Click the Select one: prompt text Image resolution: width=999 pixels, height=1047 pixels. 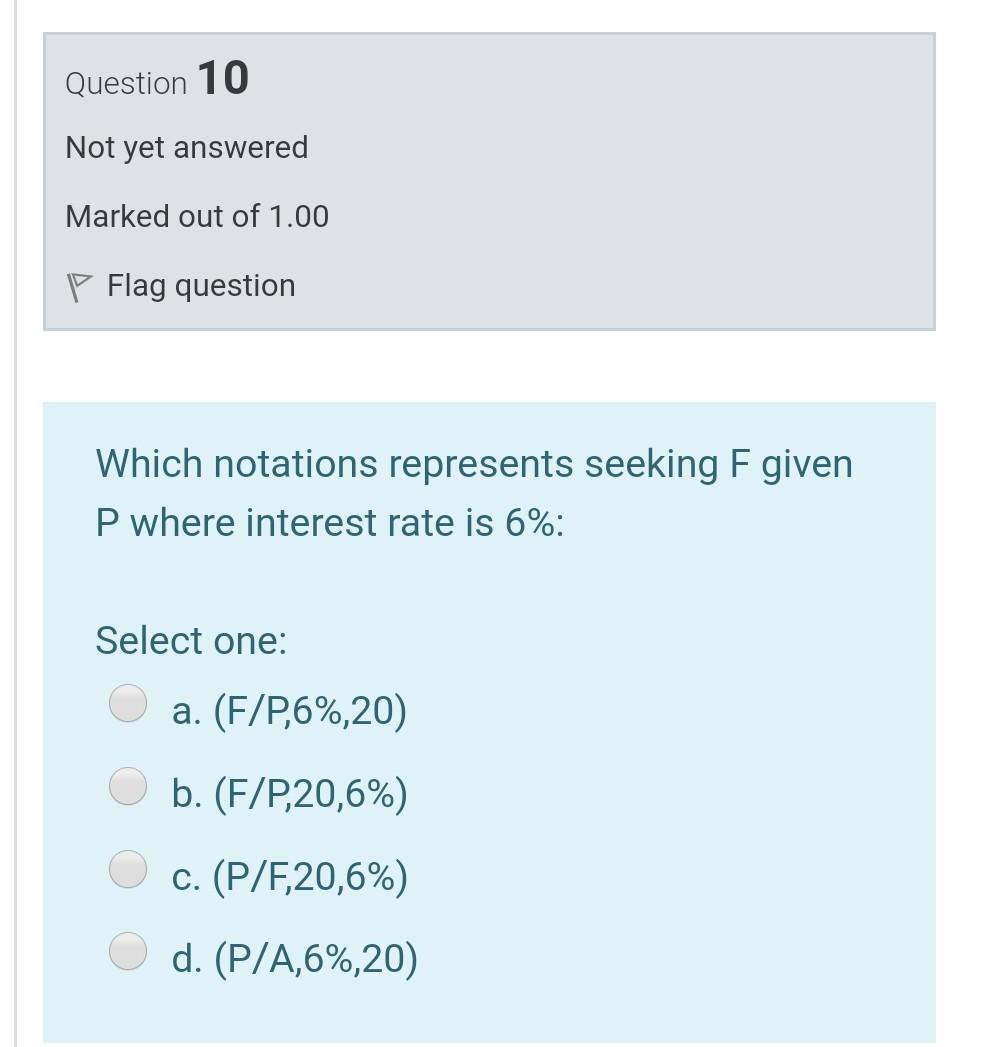tap(191, 640)
